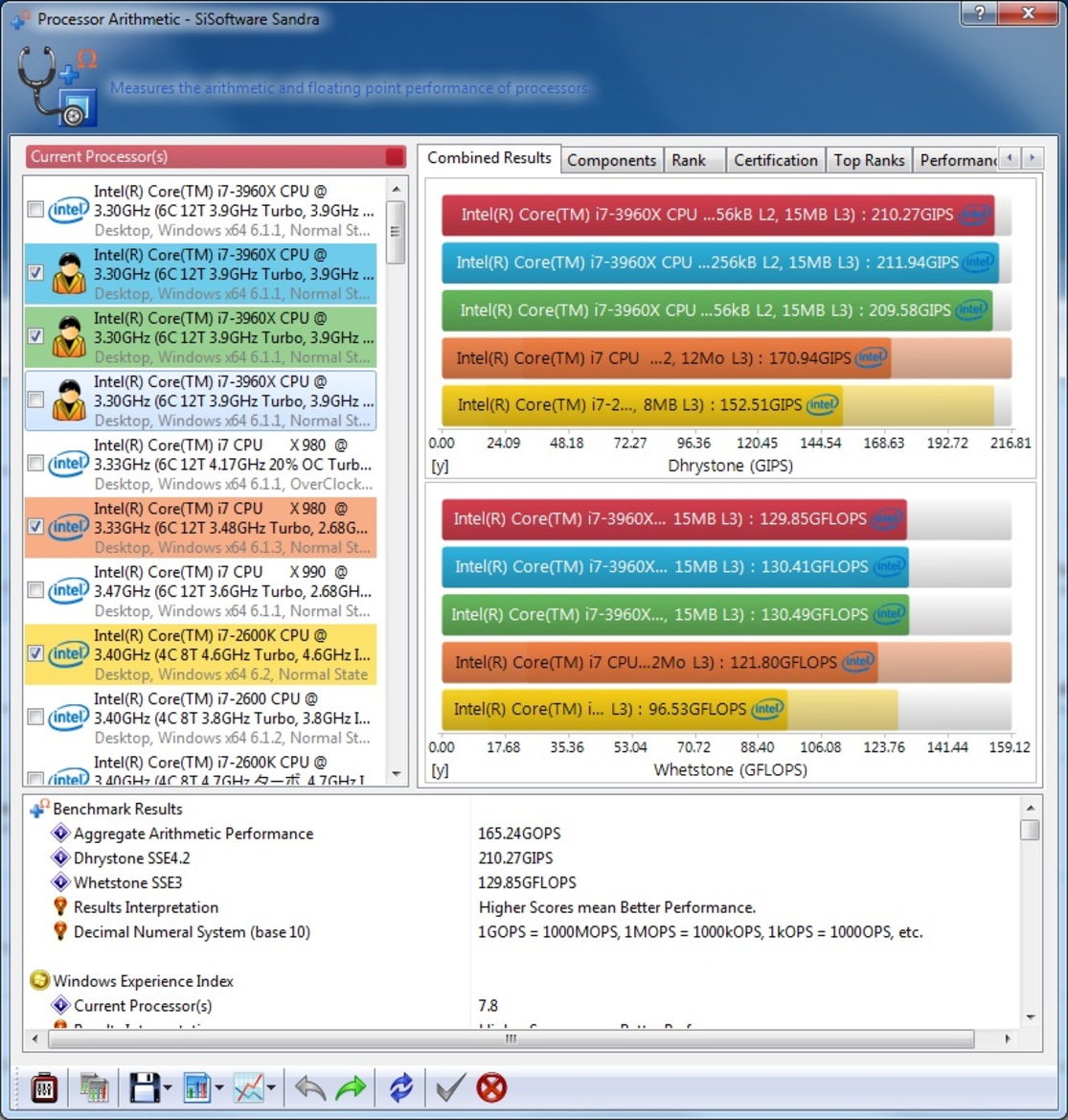
Task: Click the tab strip left scroll arrow
Action: point(1010,158)
